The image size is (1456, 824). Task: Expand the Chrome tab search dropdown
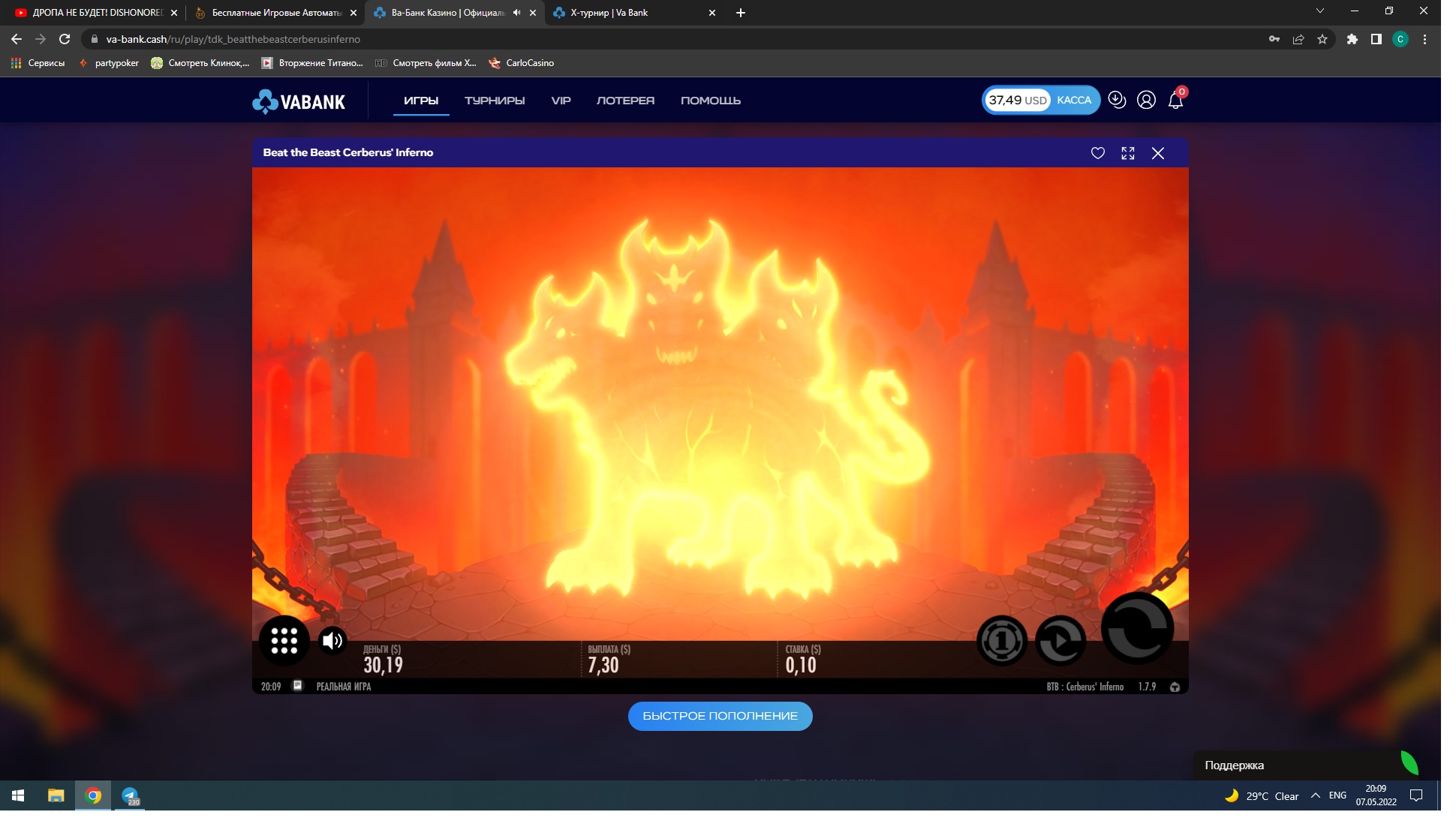[x=1319, y=11]
